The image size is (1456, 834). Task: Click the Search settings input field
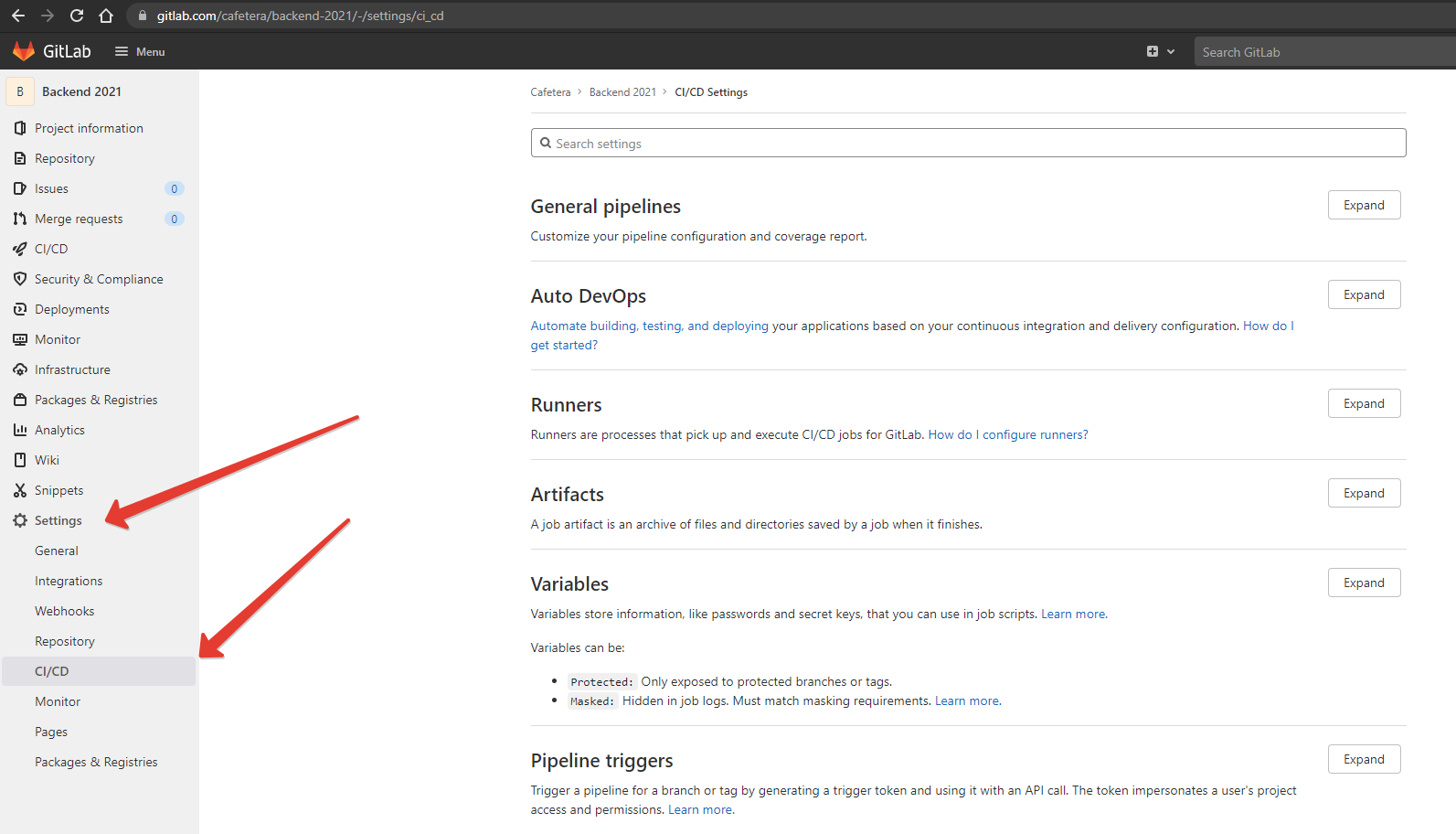pos(968,144)
